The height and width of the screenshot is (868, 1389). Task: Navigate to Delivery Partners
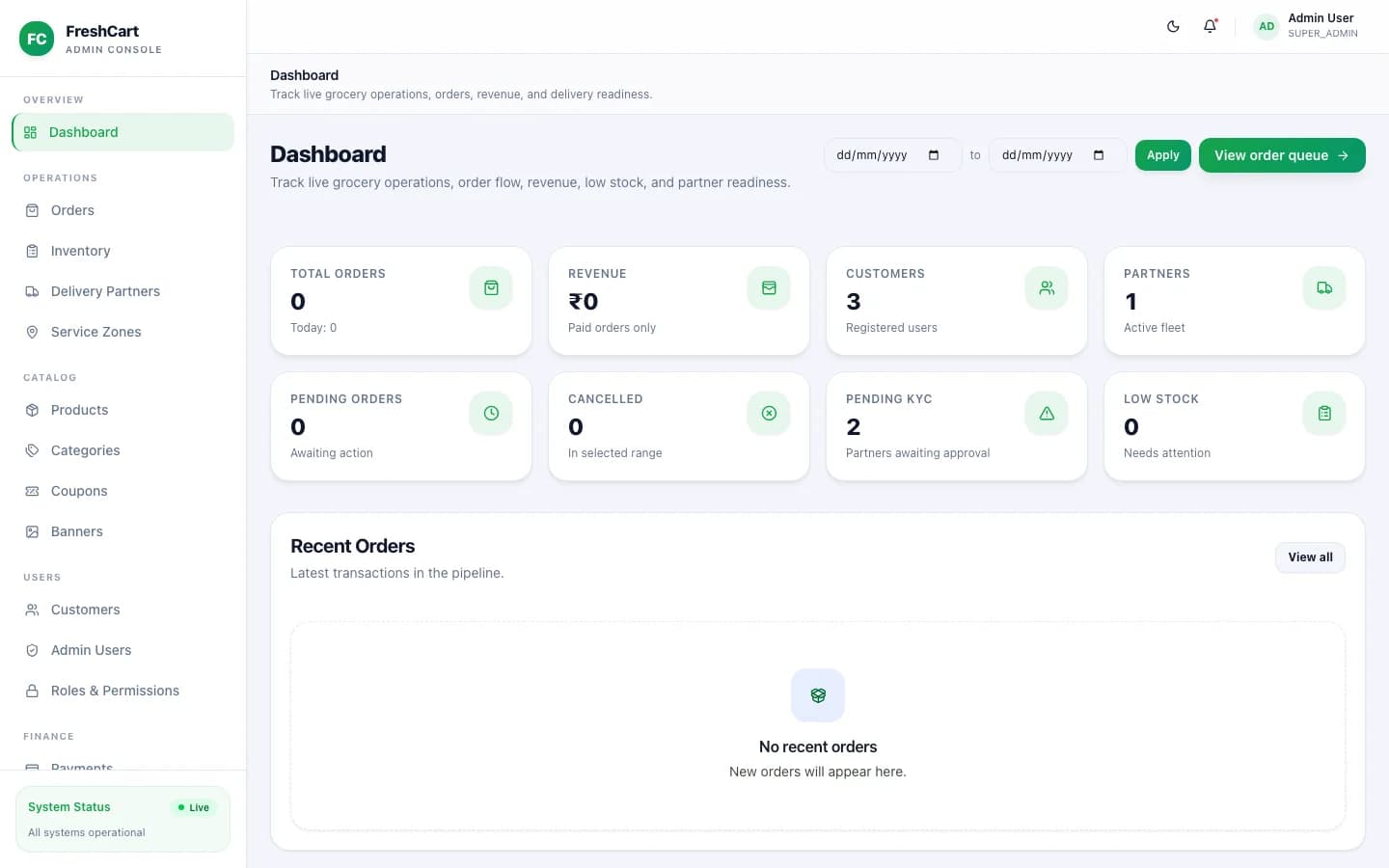(x=123, y=291)
